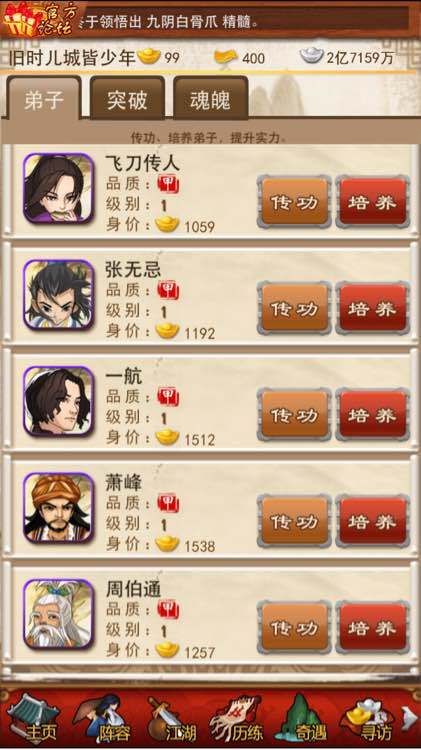Click 传功 for 一航
The width and height of the screenshot is (421, 750).
click(294, 415)
